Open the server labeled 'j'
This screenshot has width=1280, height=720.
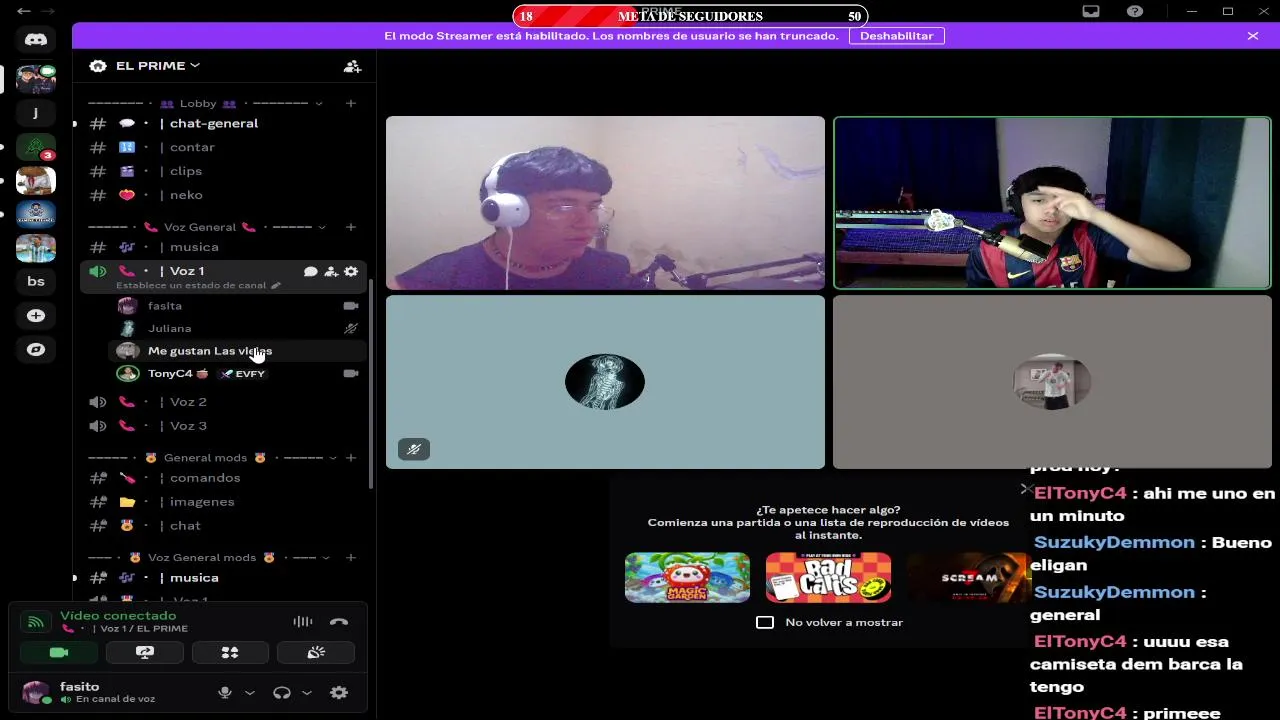(36, 112)
